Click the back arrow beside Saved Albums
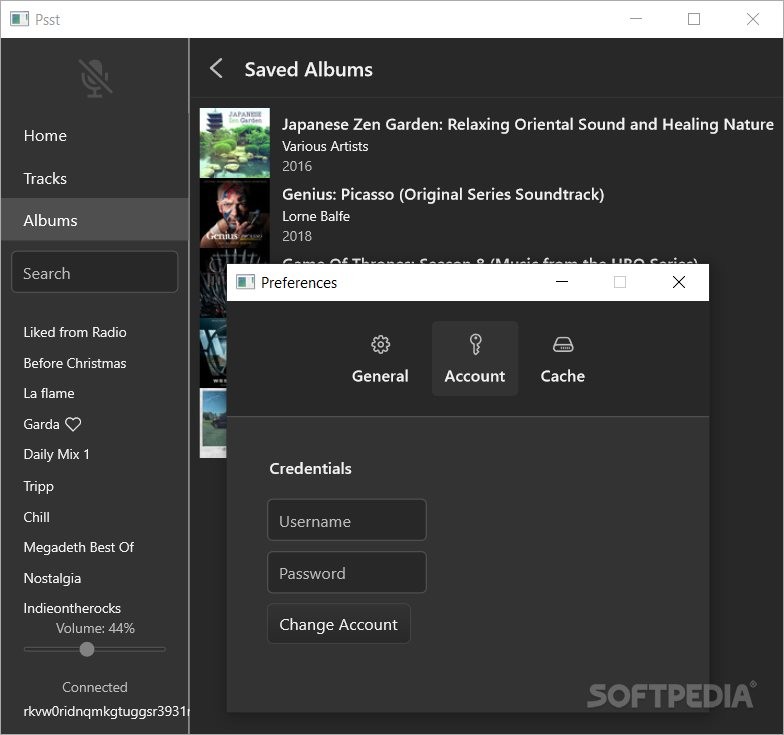Viewport: 784px width, 735px height. pyautogui.click(x=216, y=68)
